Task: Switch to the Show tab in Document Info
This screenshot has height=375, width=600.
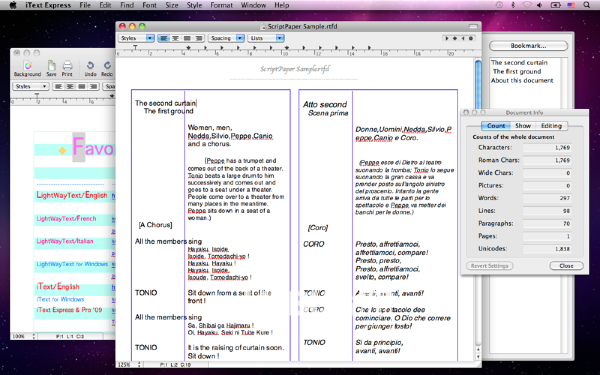Action: point(523,126)
